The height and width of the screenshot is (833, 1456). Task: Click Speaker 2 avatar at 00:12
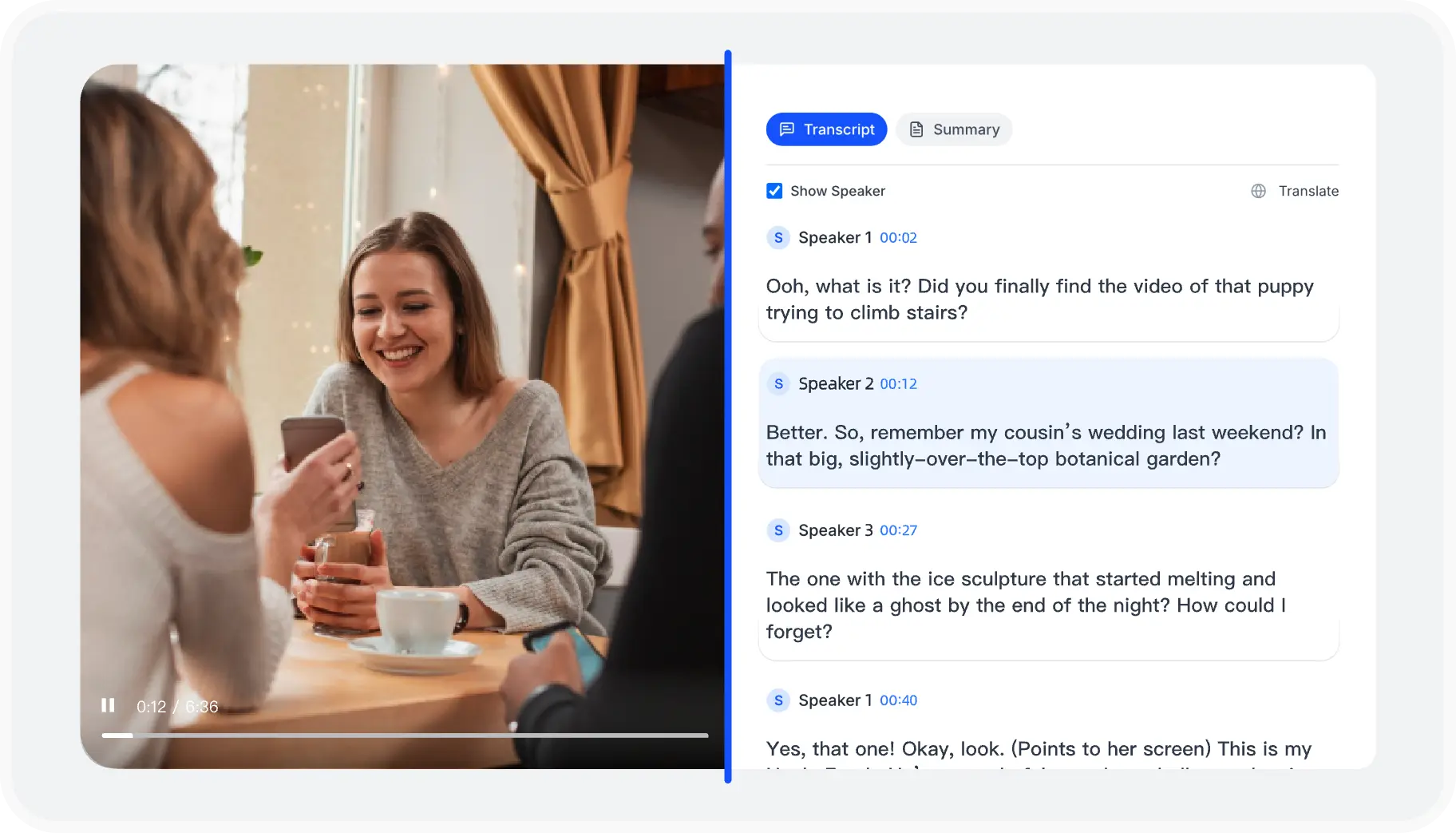tap(778, 383)
